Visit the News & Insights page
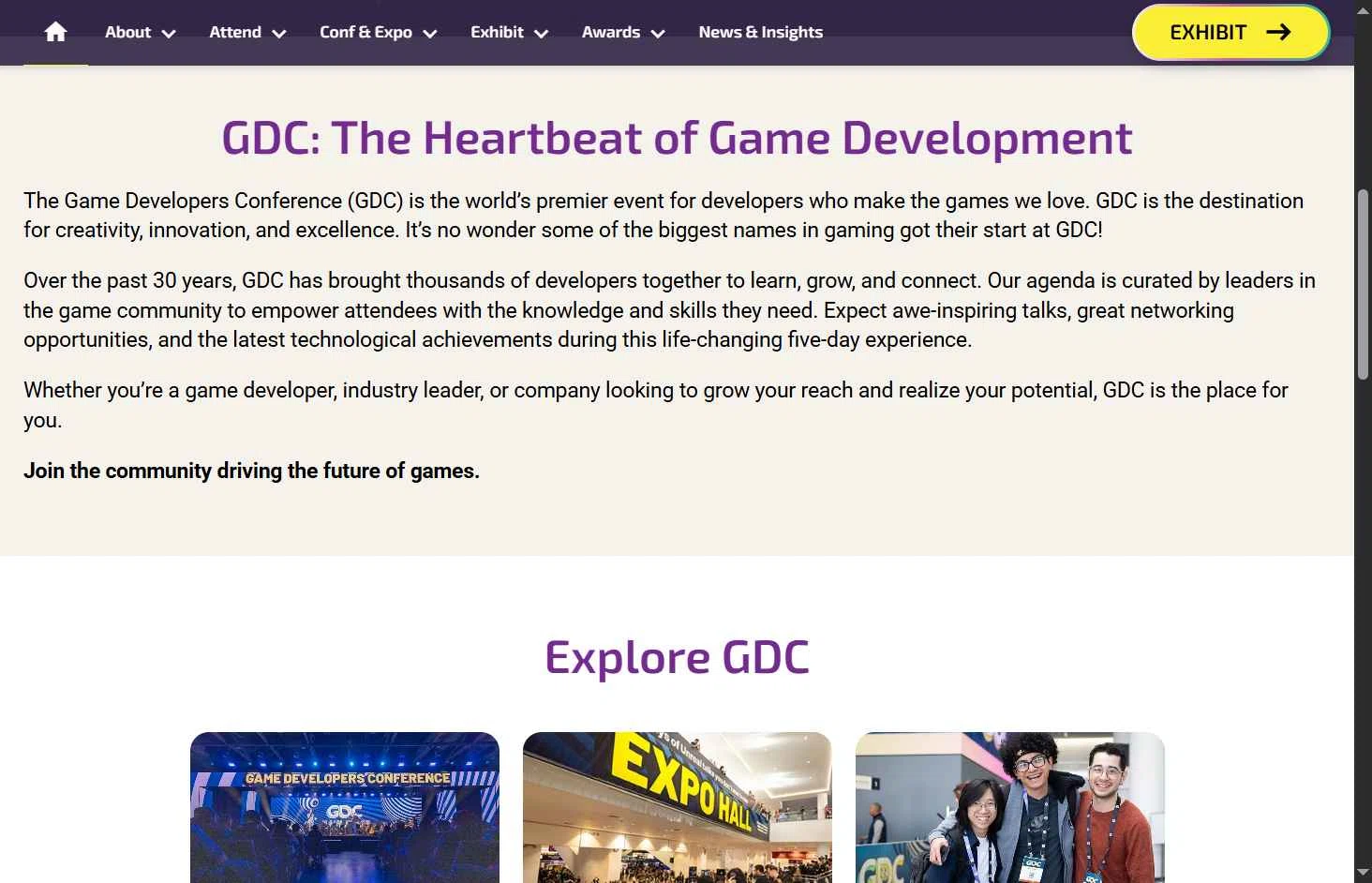The width and height of the screenshot is (1372, 883). pyautogui.click(x=761, y=32)
